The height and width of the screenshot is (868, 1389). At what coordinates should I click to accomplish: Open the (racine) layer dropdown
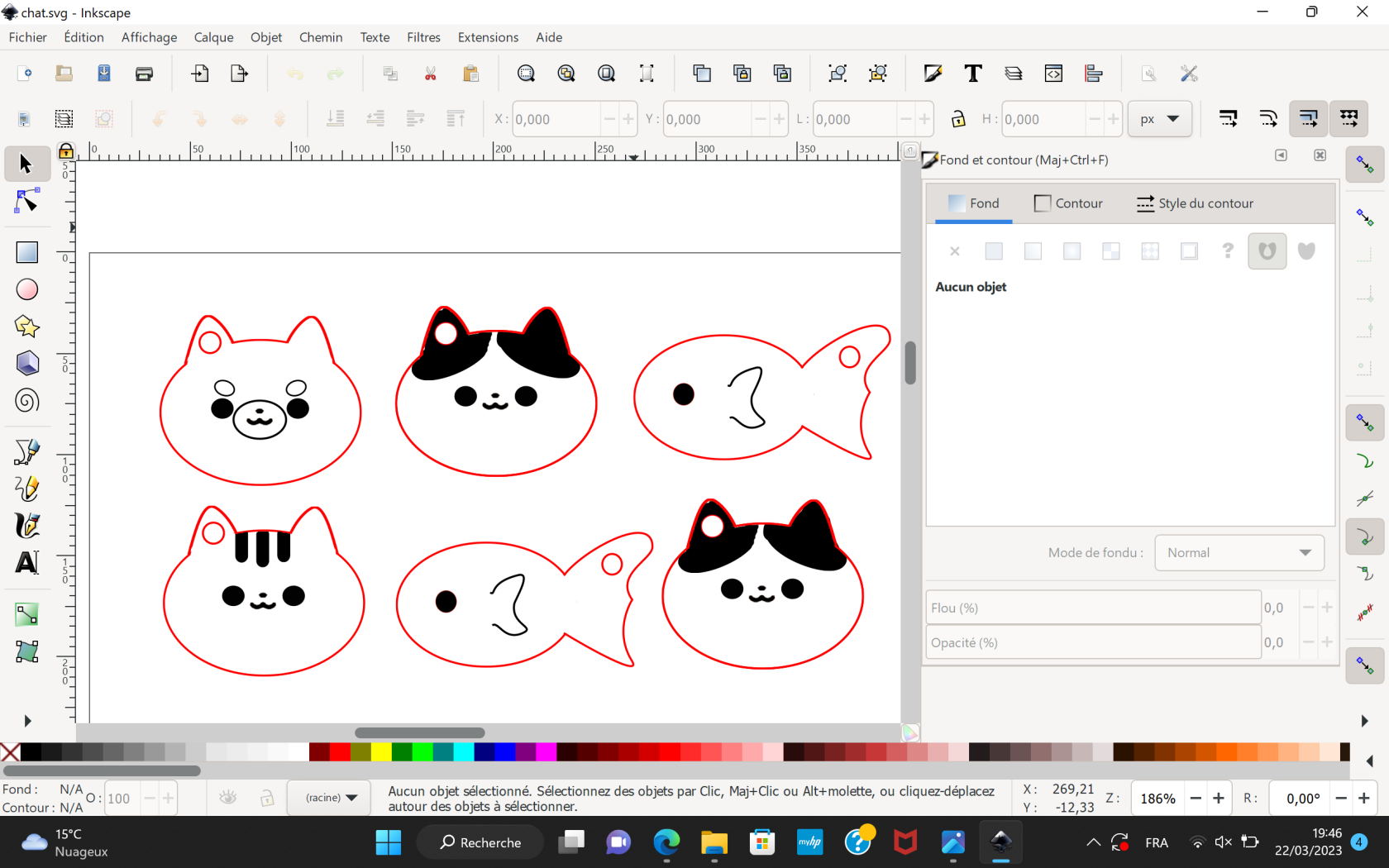tap(331, 798)
